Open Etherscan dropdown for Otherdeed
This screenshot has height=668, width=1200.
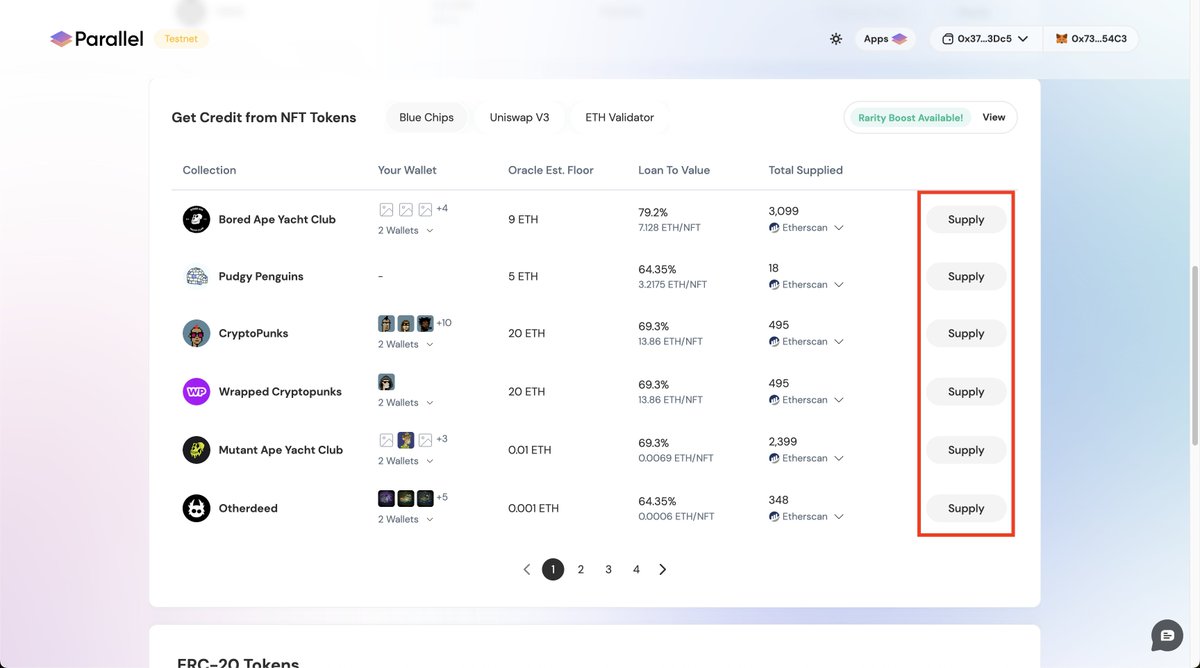pyautogui.click(x=806, y=517)
